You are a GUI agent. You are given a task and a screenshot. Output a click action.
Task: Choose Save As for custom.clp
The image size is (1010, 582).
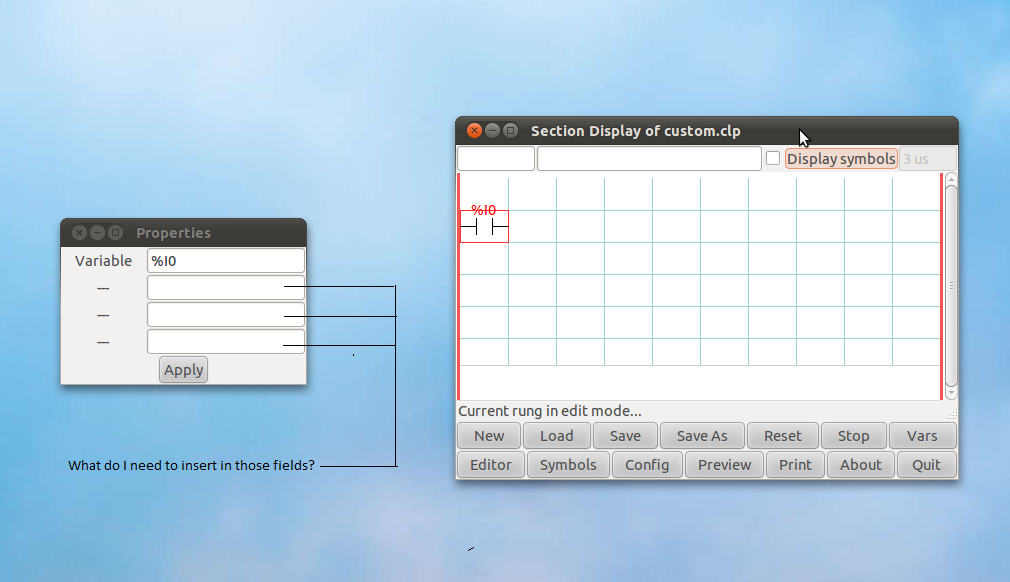[x=702, y=436]
